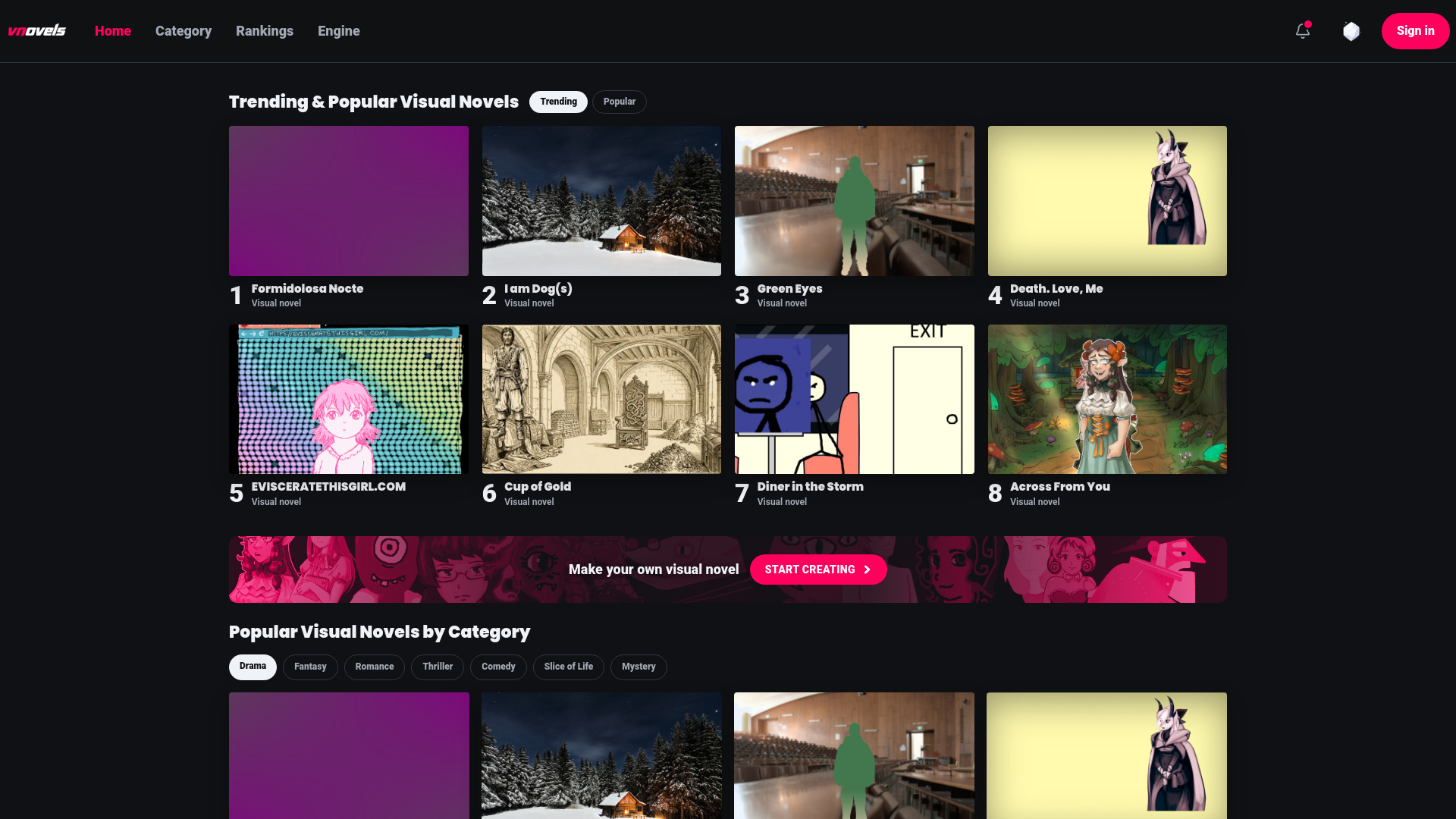The width and height of the screenshot is (1456, 819).
Task: Select the Popular filter pill
Action: 620,102
